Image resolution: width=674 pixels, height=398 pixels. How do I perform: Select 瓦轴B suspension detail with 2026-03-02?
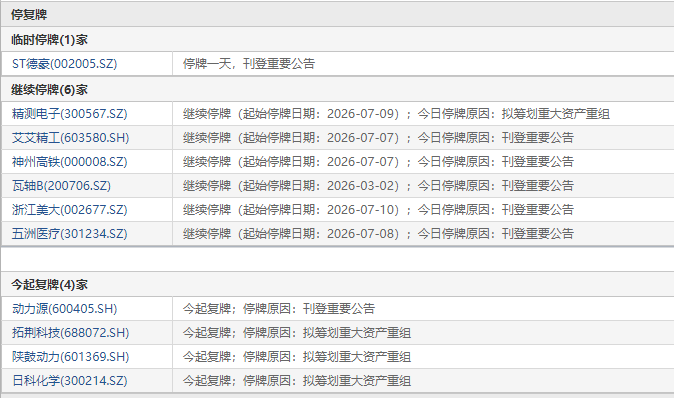click(x=378, y=186)
